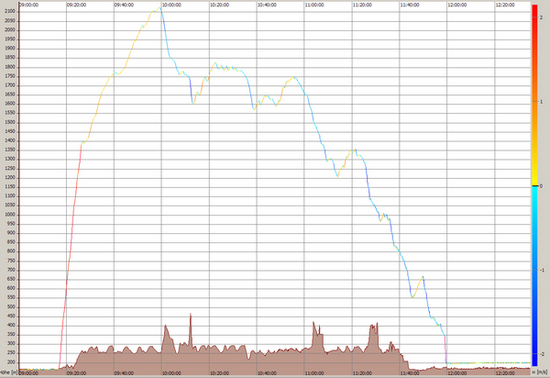Click the 09:00:00 label on the bottom time axis
Screen dimensions: 550x378
[x=29, y=373]
